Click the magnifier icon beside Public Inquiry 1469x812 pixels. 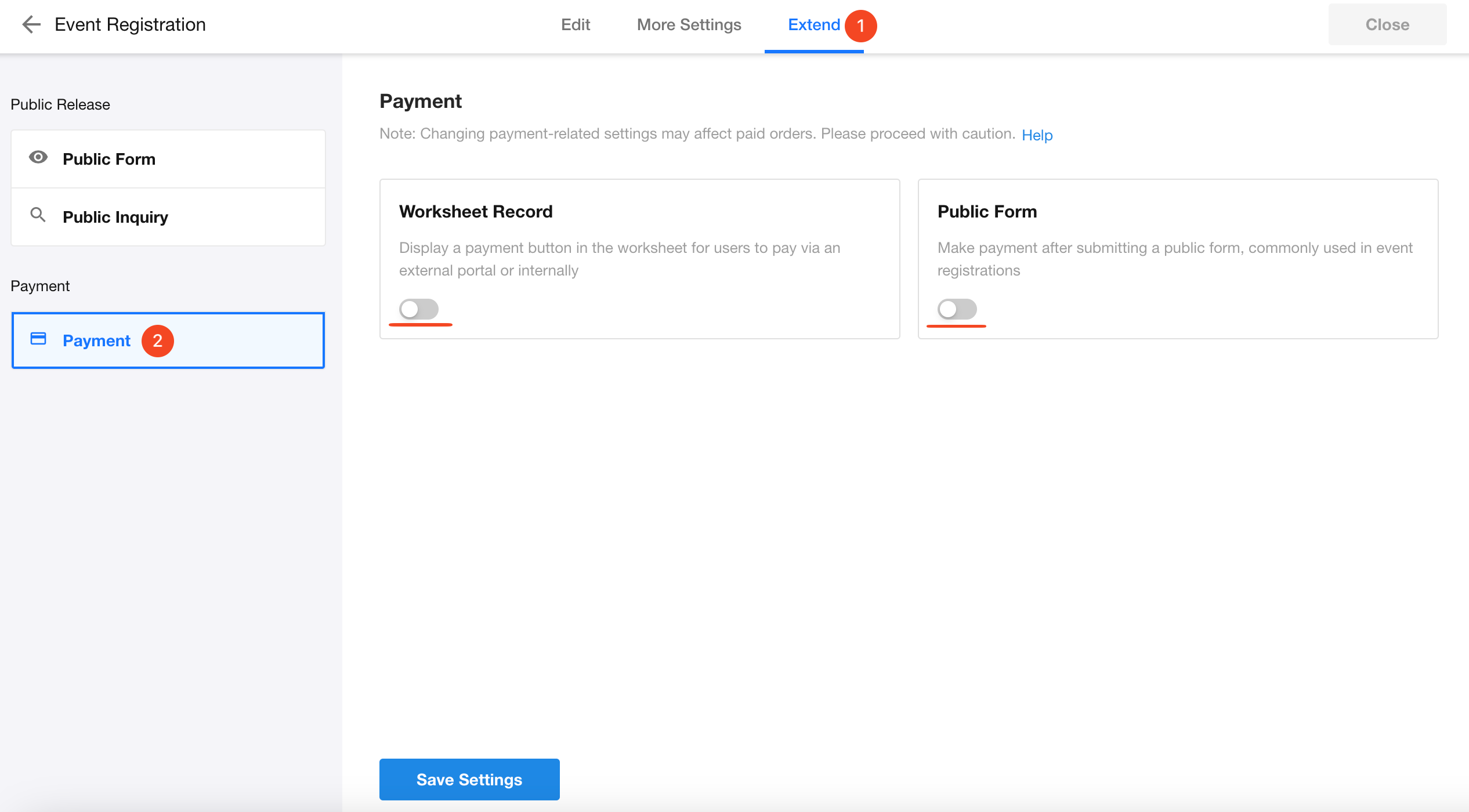point(38,215)
